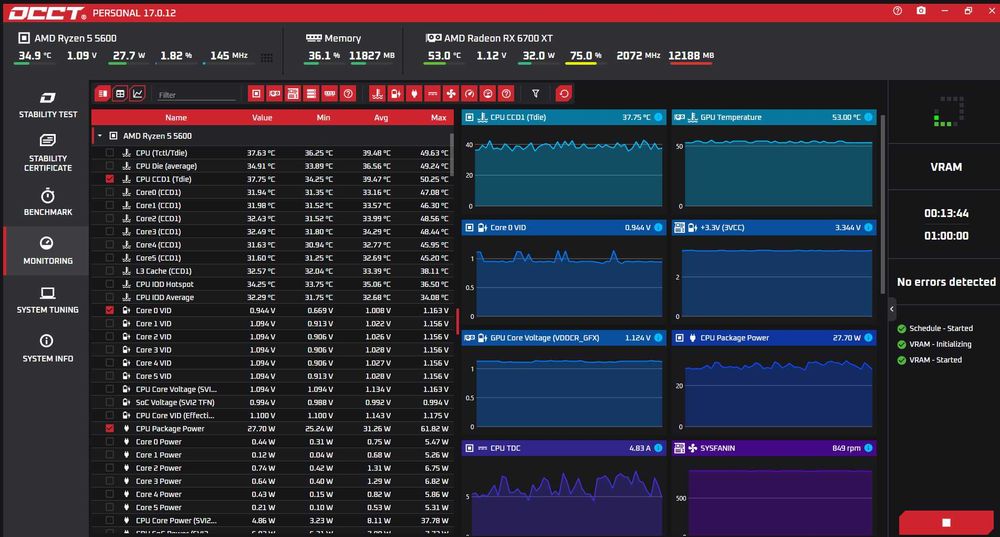Select the GPU Core Voltage (VDDCR_GFX) graph header
Image resolution: width=1000 pixels, height=537 pixels.
(x=564, y=338)
